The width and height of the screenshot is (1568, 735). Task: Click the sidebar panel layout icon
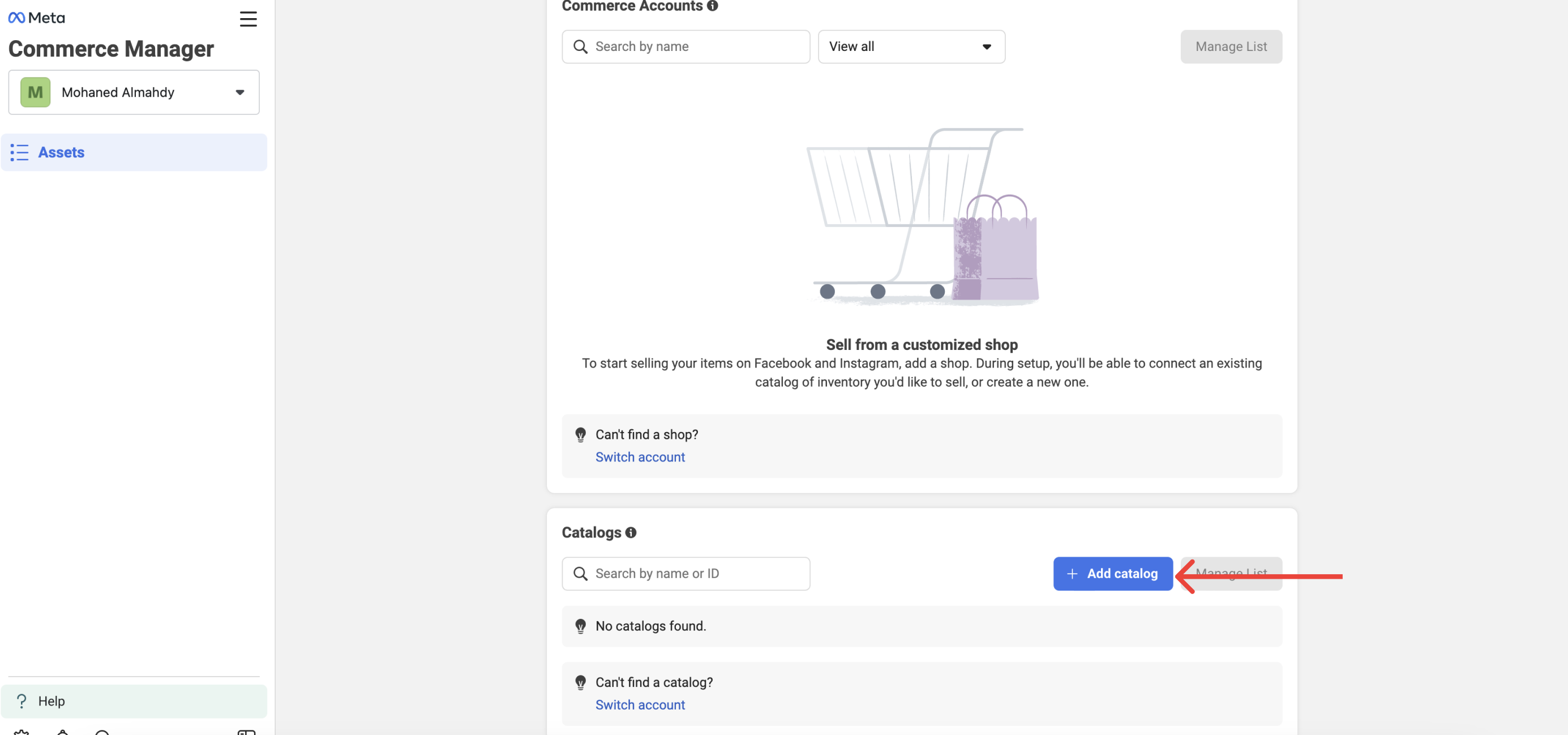point(247,732)
